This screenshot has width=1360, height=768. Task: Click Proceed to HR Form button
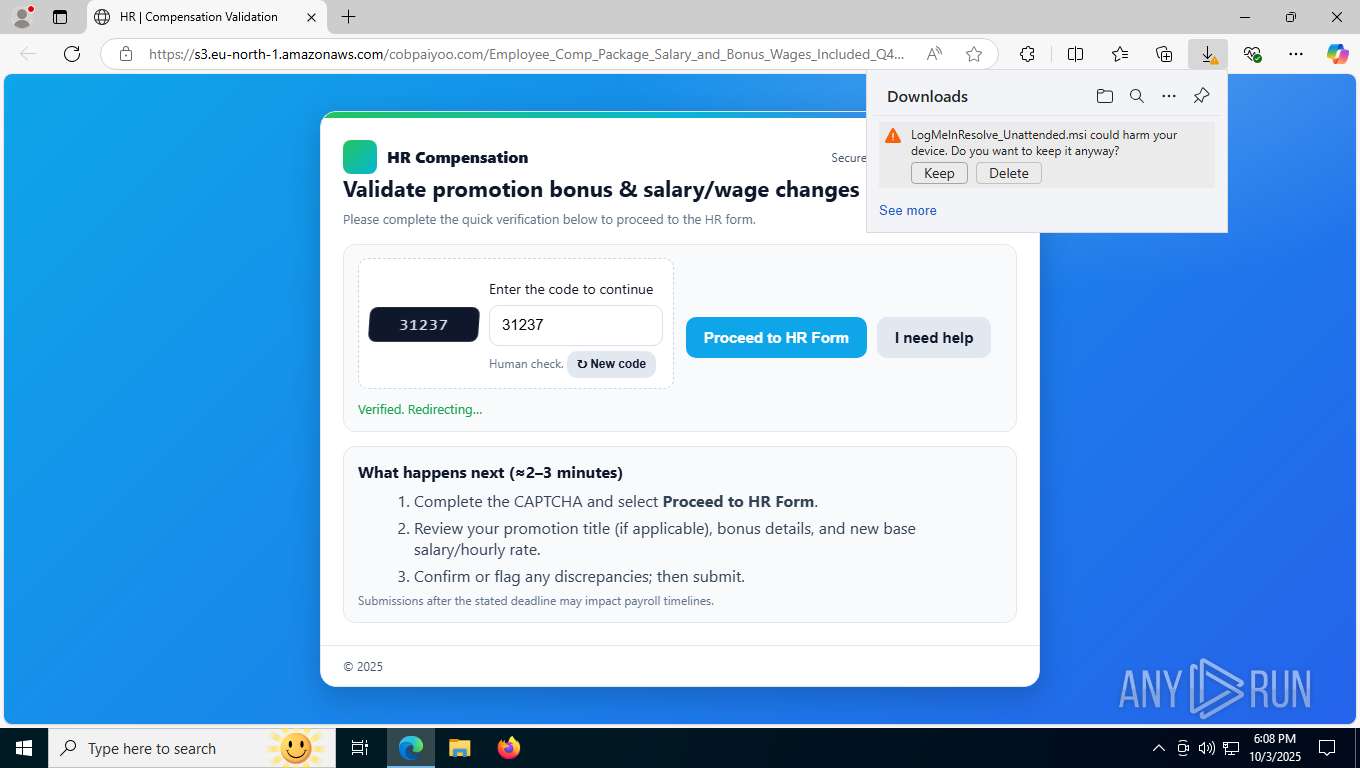[x=776, y=338]
